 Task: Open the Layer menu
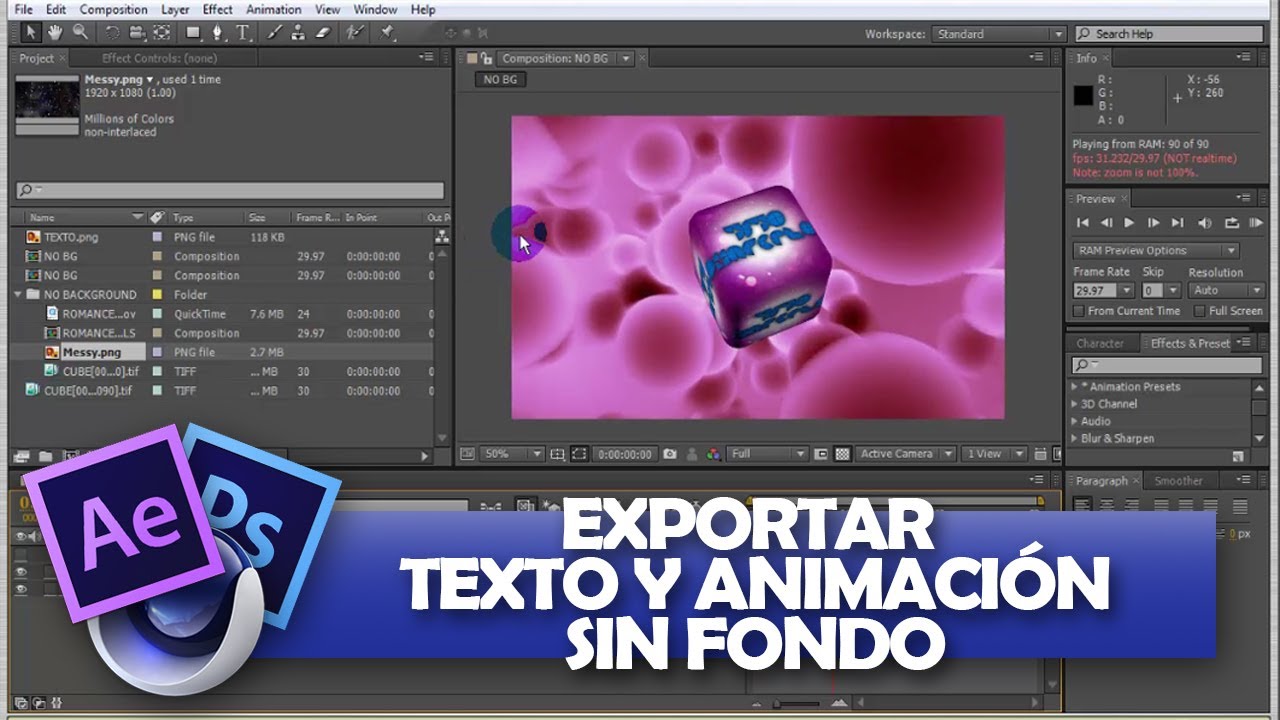[175, 9]
